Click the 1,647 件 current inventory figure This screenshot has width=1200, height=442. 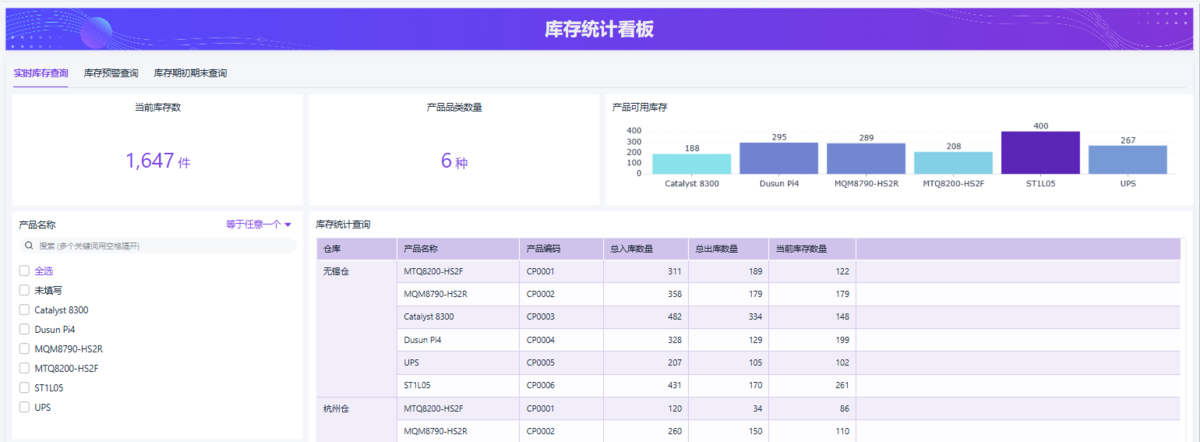point(157,161)
